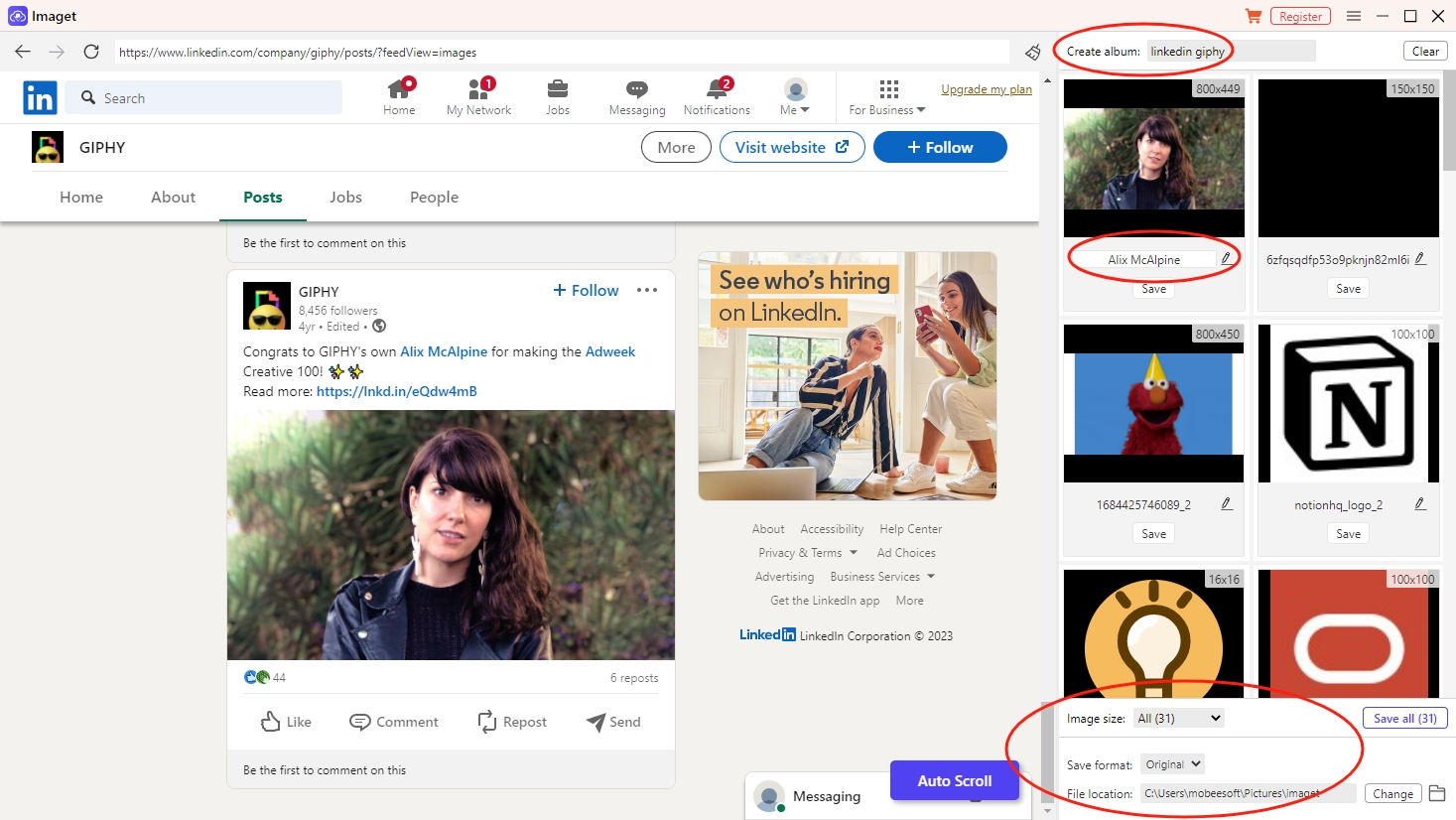Send the GIPHY post
1456x820 pixels.
tap(613, 722)
